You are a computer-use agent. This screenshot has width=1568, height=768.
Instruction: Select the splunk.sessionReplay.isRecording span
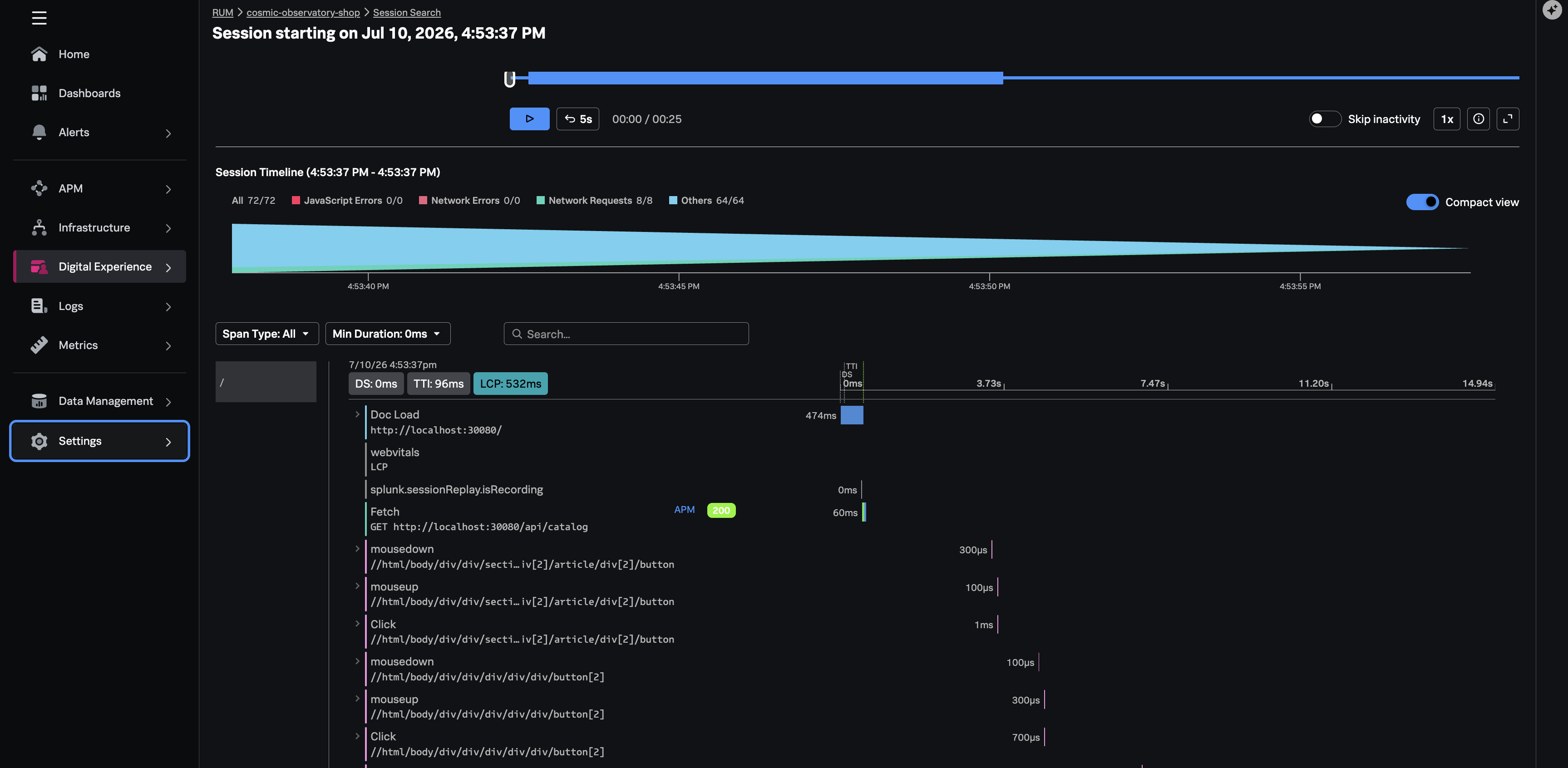point(457,490)
